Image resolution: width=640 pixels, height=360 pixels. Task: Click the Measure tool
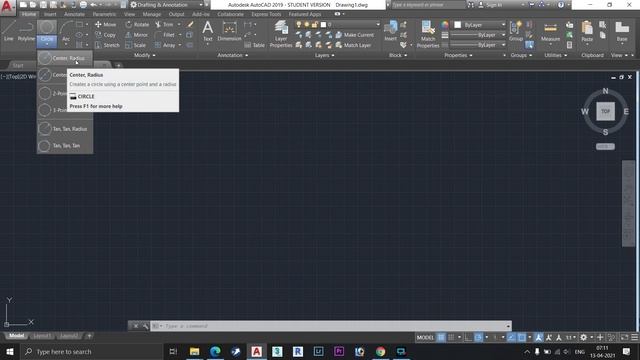550,31
